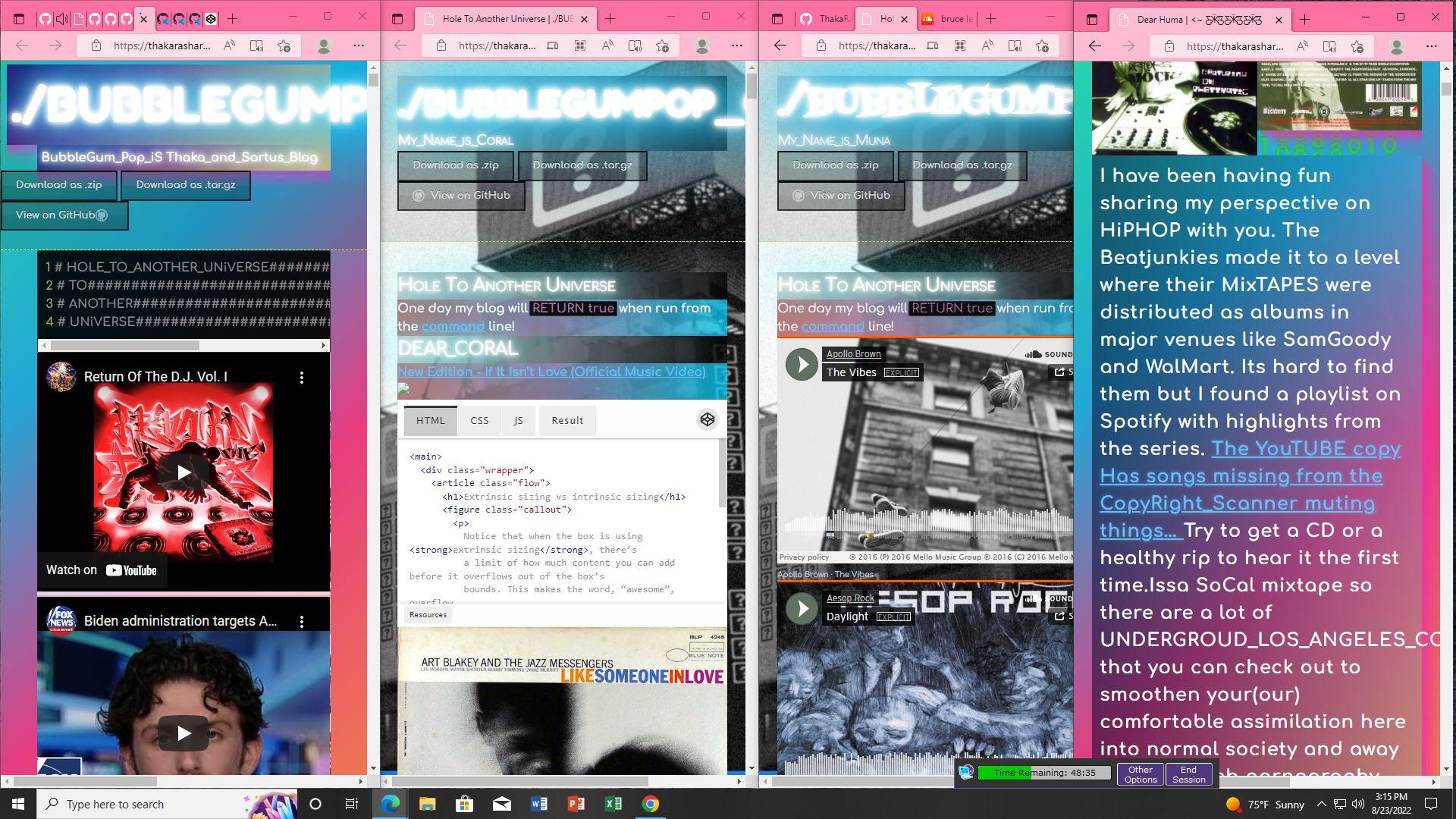
Task: Open Google Chrome taskbar icon
Action: pyautogui.click(x=651, y=804)
